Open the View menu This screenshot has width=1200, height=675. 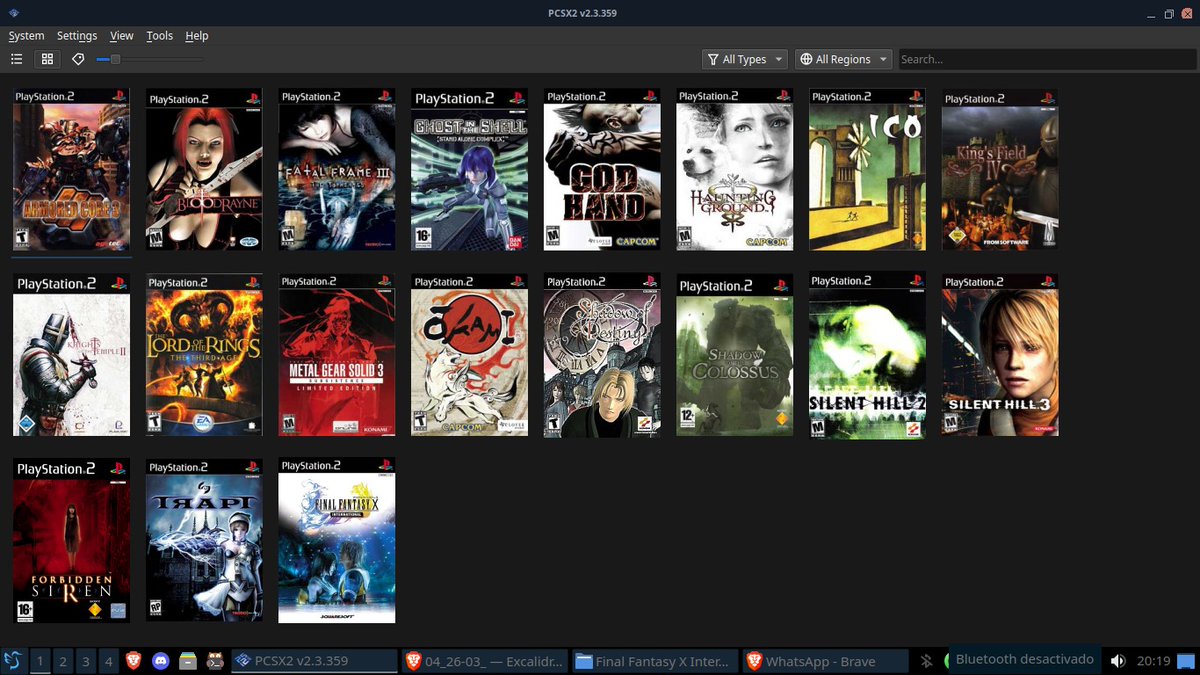pyautogui.click(x=121, y=35)
